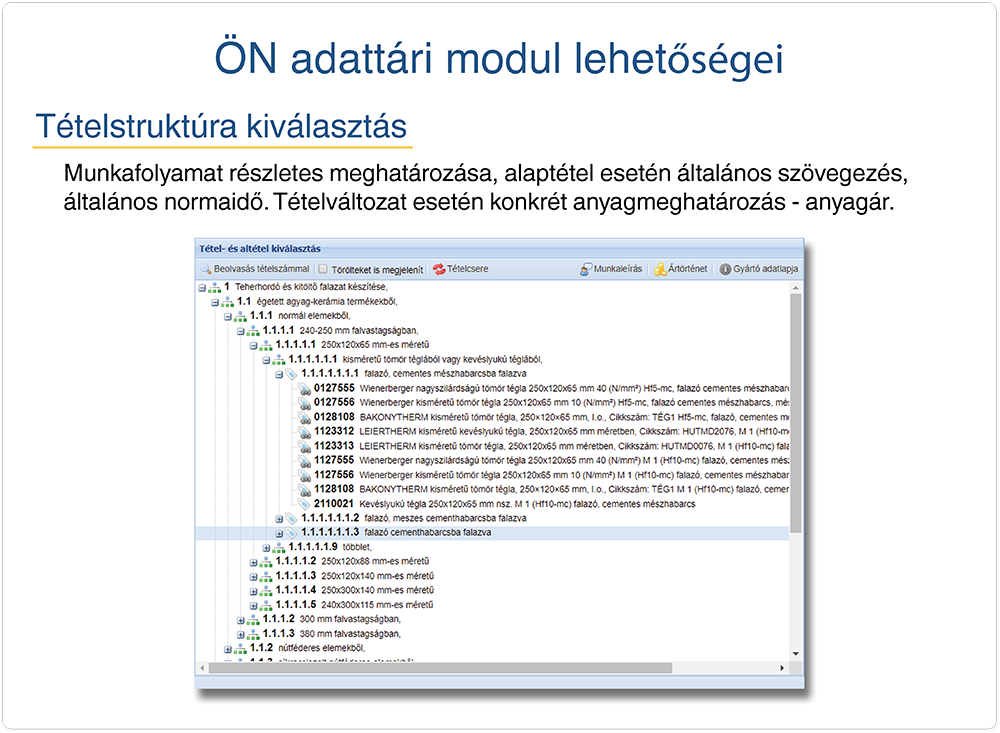Screen dimensions: 1000x733
Task: Click the hierarchy icon of node 1.1.1.1.1.9 többlet
Action: (278, 548)
